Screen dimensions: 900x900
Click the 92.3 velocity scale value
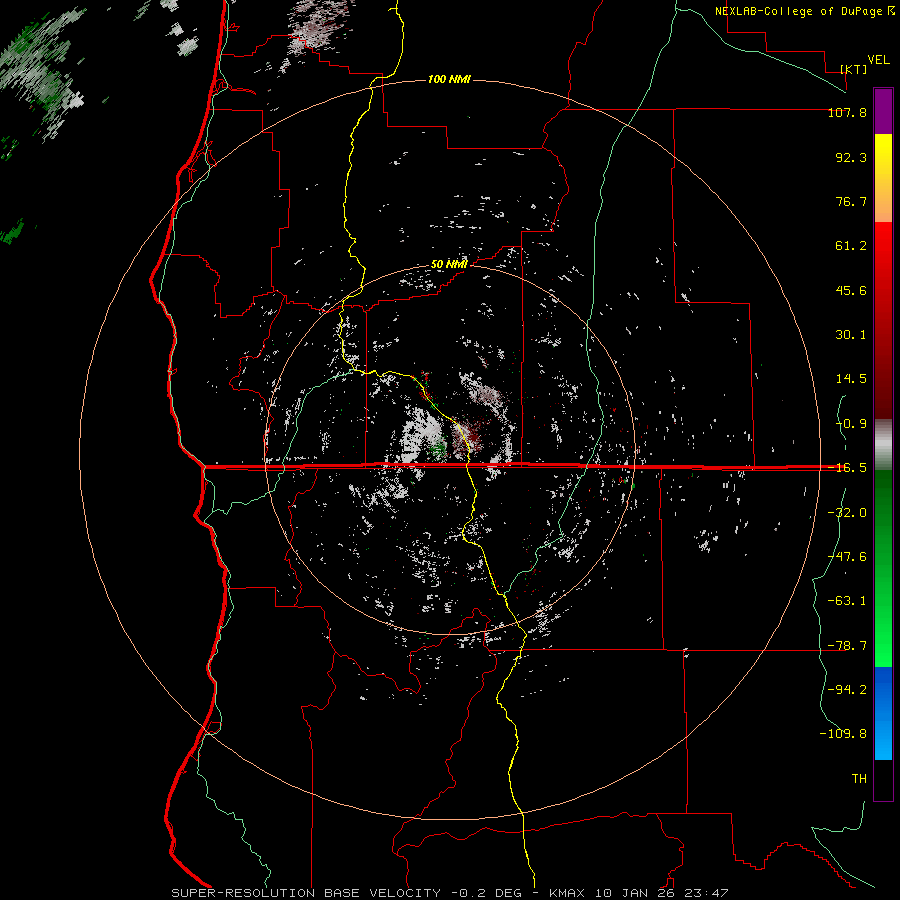851,157
